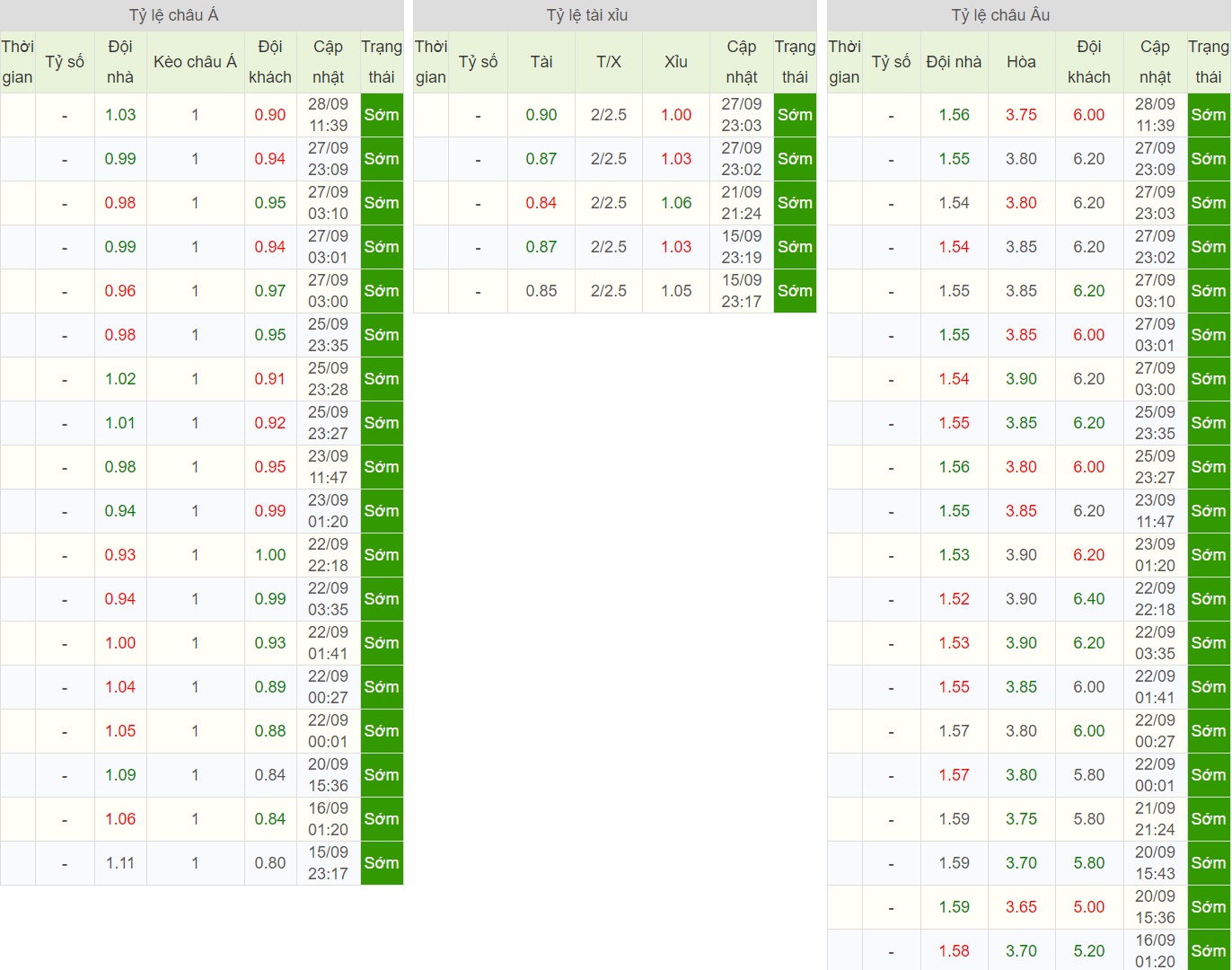Click the "Sớm" status in the 15/09 23:17 châu Á row
The height and width of the screenshot is (970, 1232).
point(382,863)
